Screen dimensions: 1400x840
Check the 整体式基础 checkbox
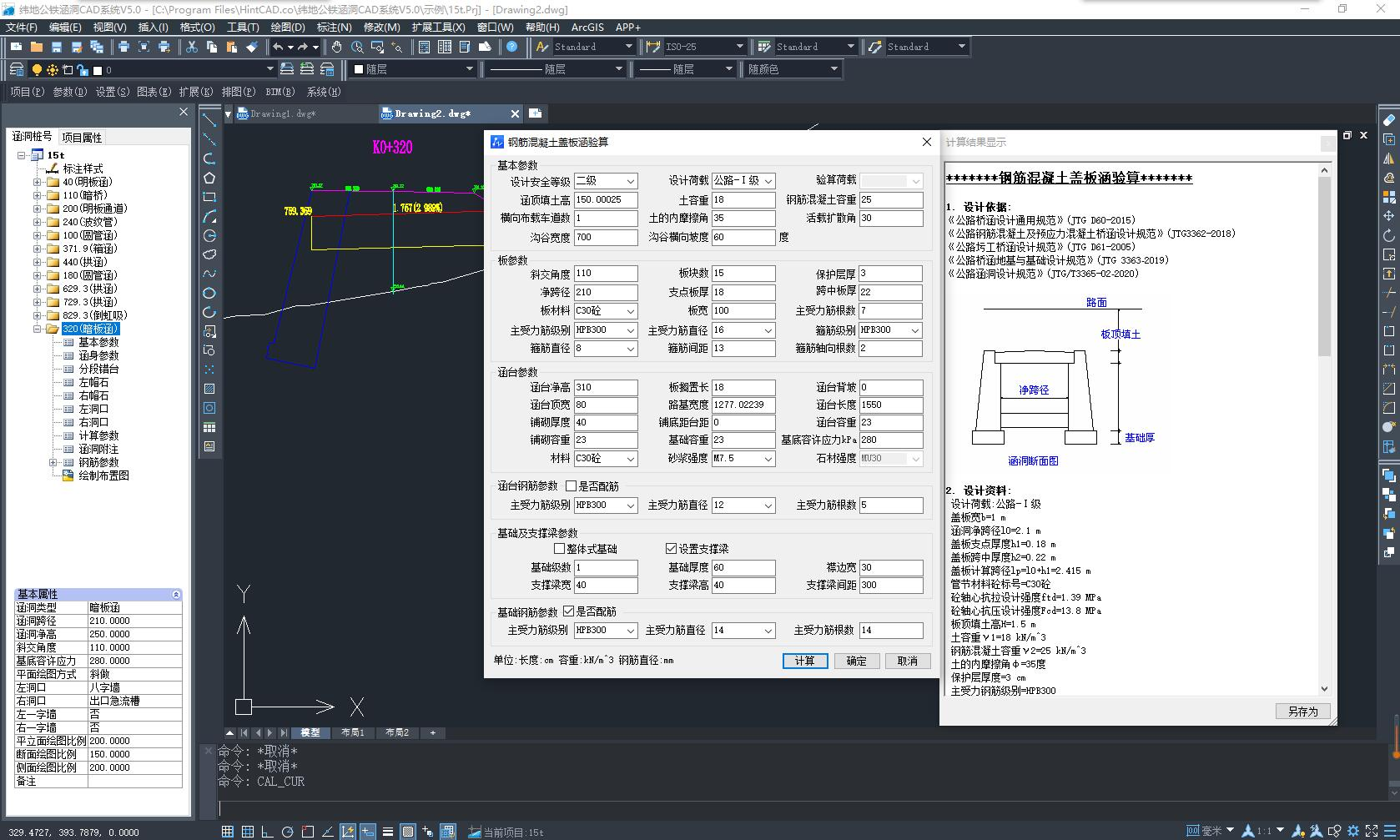tap(560, 549)
